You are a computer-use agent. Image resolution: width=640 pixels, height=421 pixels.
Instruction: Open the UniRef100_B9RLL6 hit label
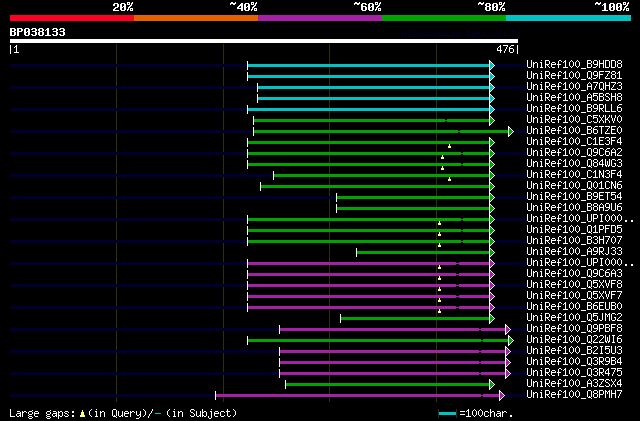click(574, 108)
